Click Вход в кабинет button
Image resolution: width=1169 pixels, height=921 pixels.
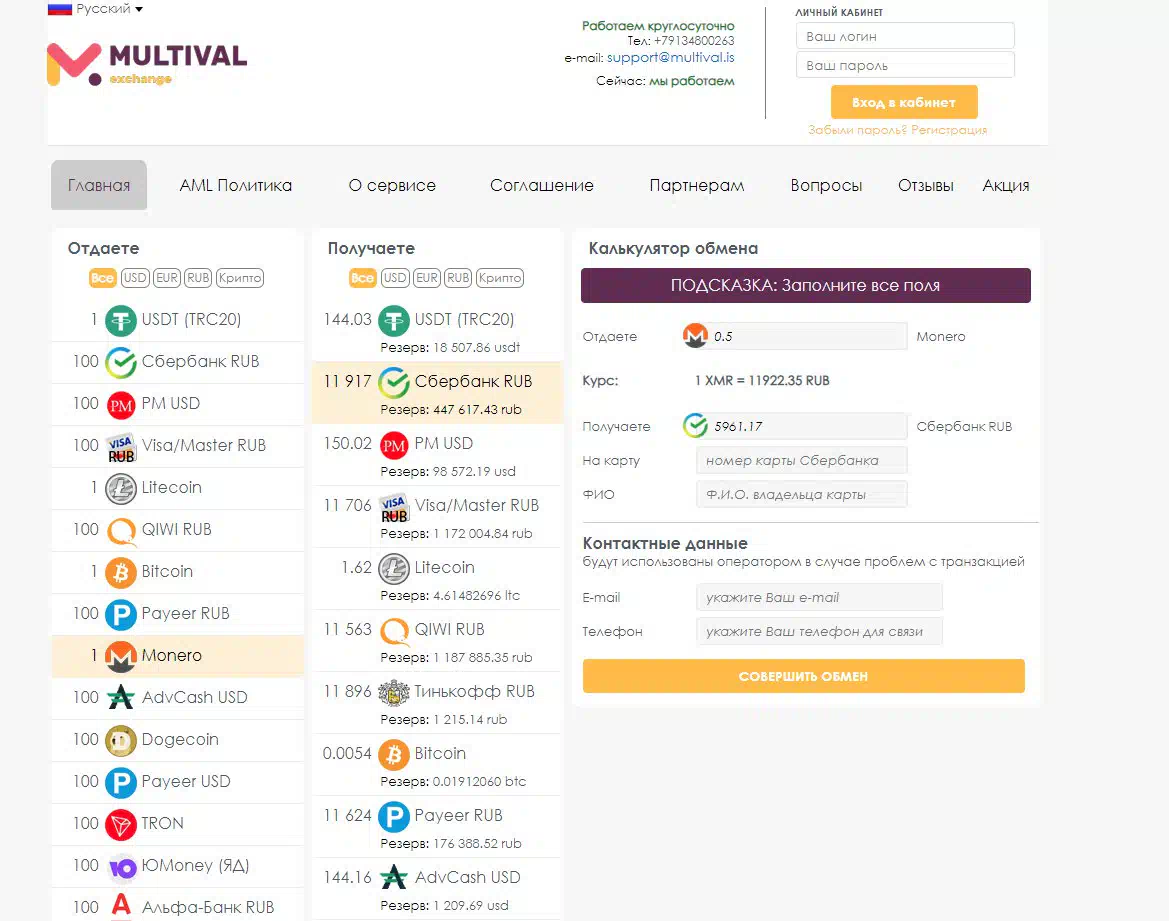(x=904, y=102)
